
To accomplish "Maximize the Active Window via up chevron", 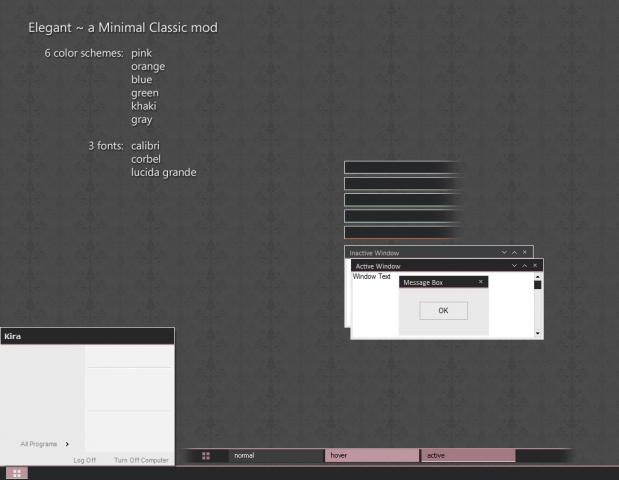I will (x=524, y=266).
